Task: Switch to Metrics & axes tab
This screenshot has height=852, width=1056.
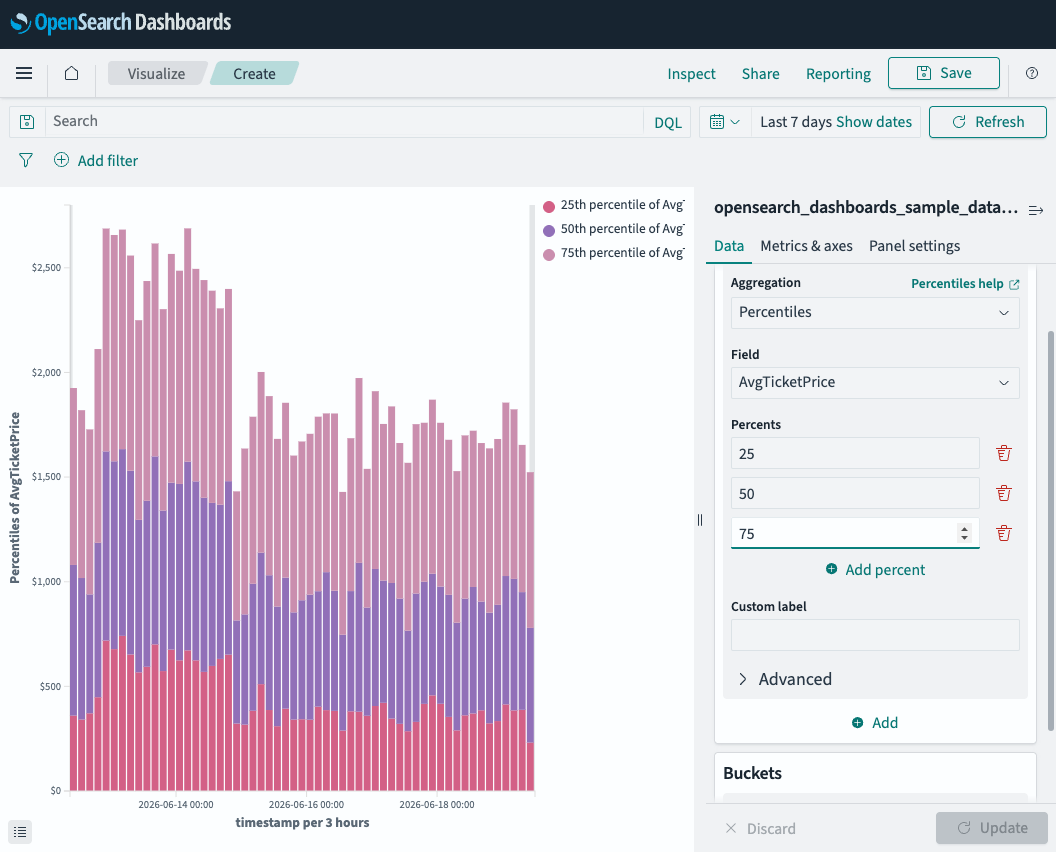Action: point(806,247)
